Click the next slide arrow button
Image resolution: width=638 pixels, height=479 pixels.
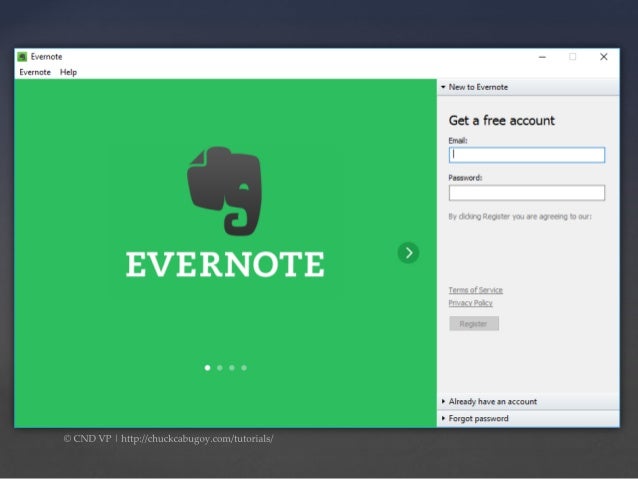408,253
